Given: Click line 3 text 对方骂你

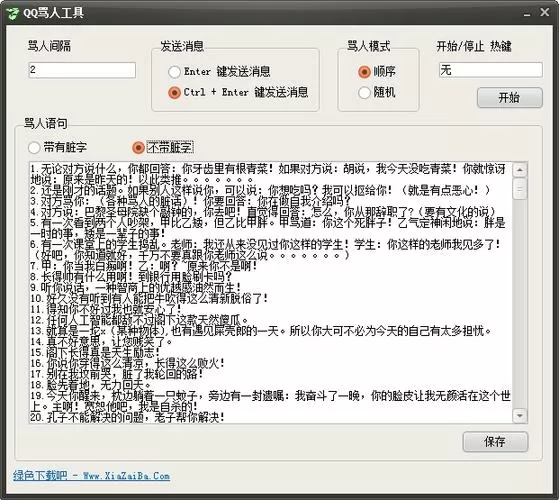Looking at the screenshot, I should pyautogui.click(x=191, y=201).
